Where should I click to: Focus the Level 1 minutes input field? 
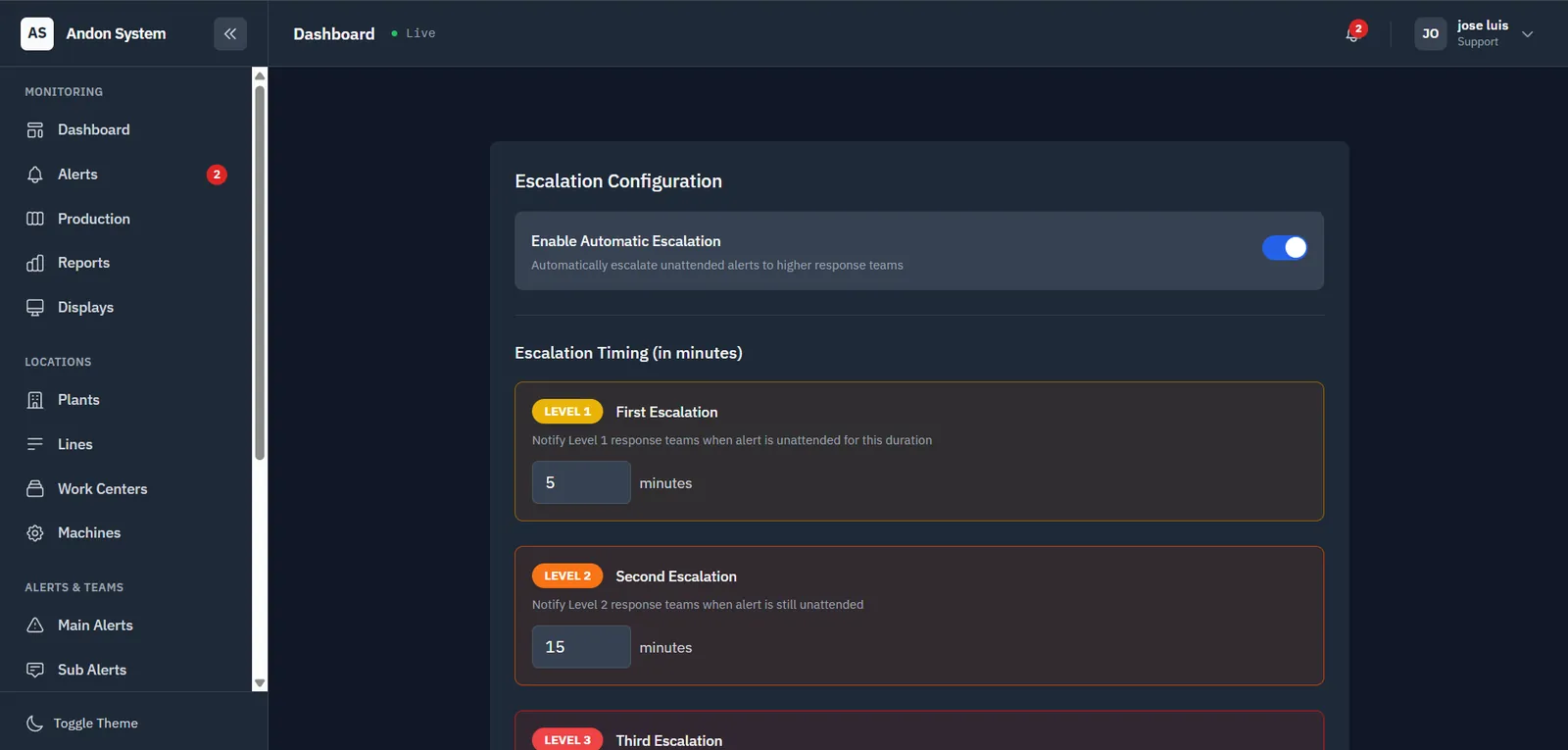click(x=581, y=482)
